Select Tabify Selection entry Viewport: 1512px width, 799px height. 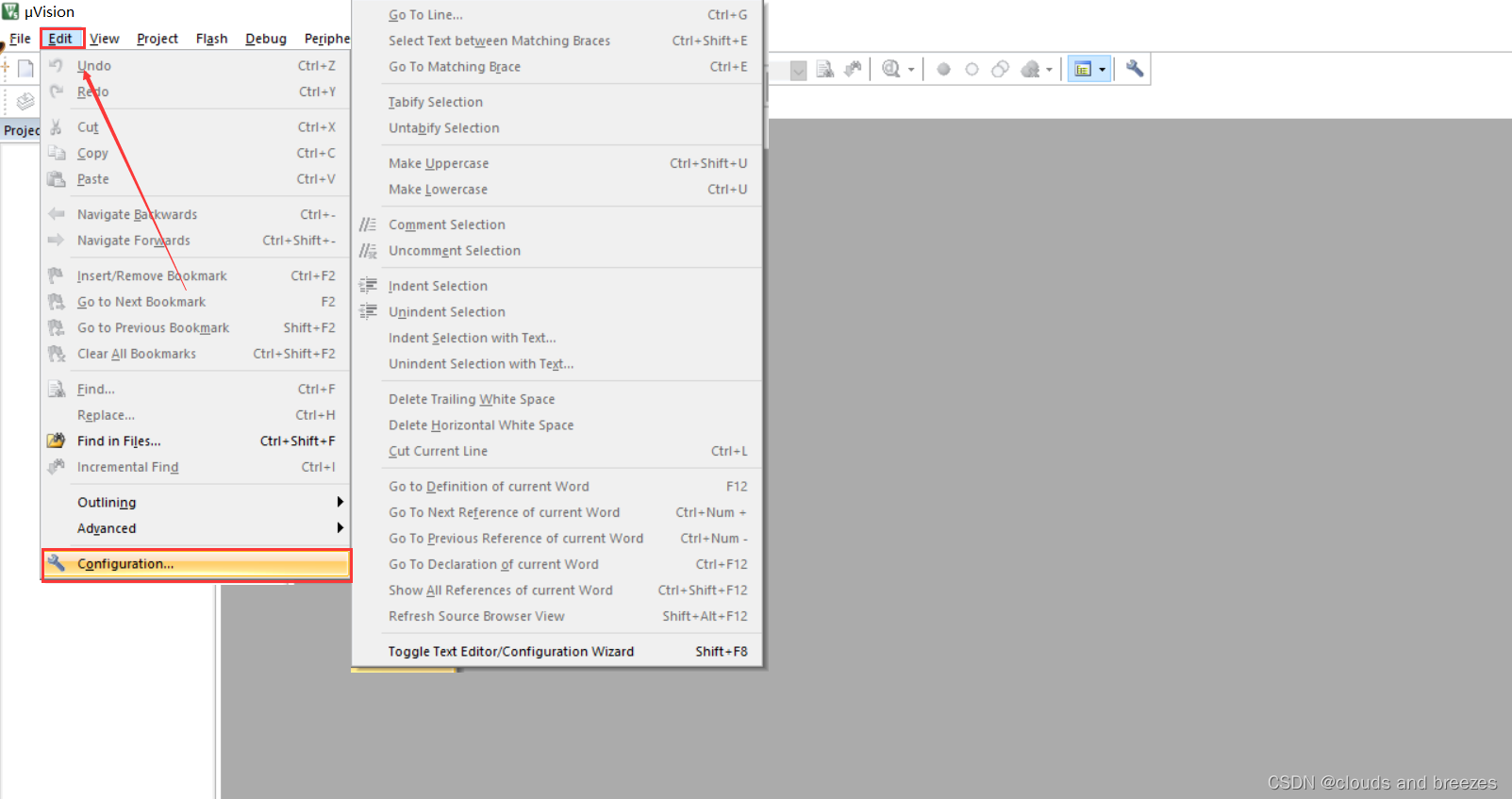557,102
